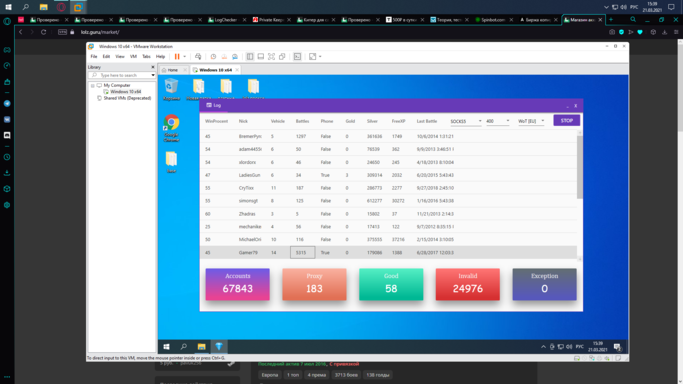Open File Explorer in the VM taskbar
The image size is (683, 384).
click(201, 347)
